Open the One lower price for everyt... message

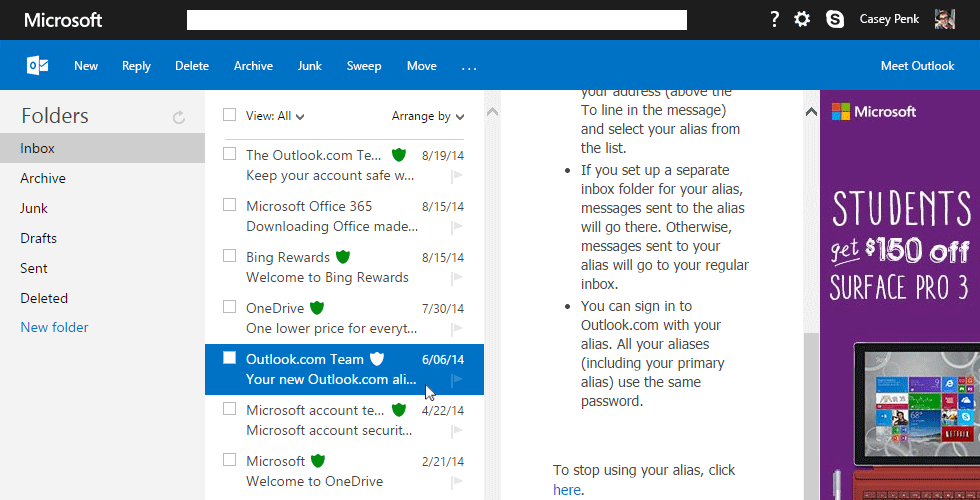coord(331,329)
